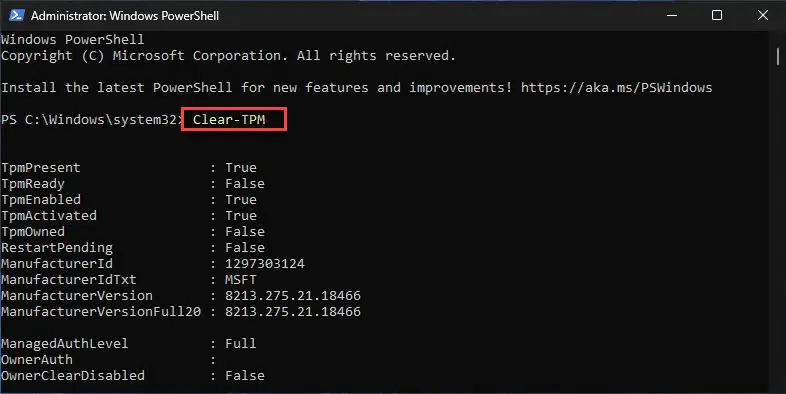Click the OwnerClearDisabled False value
This screenshot has width=786, height=394.
[x=245, y=375]
